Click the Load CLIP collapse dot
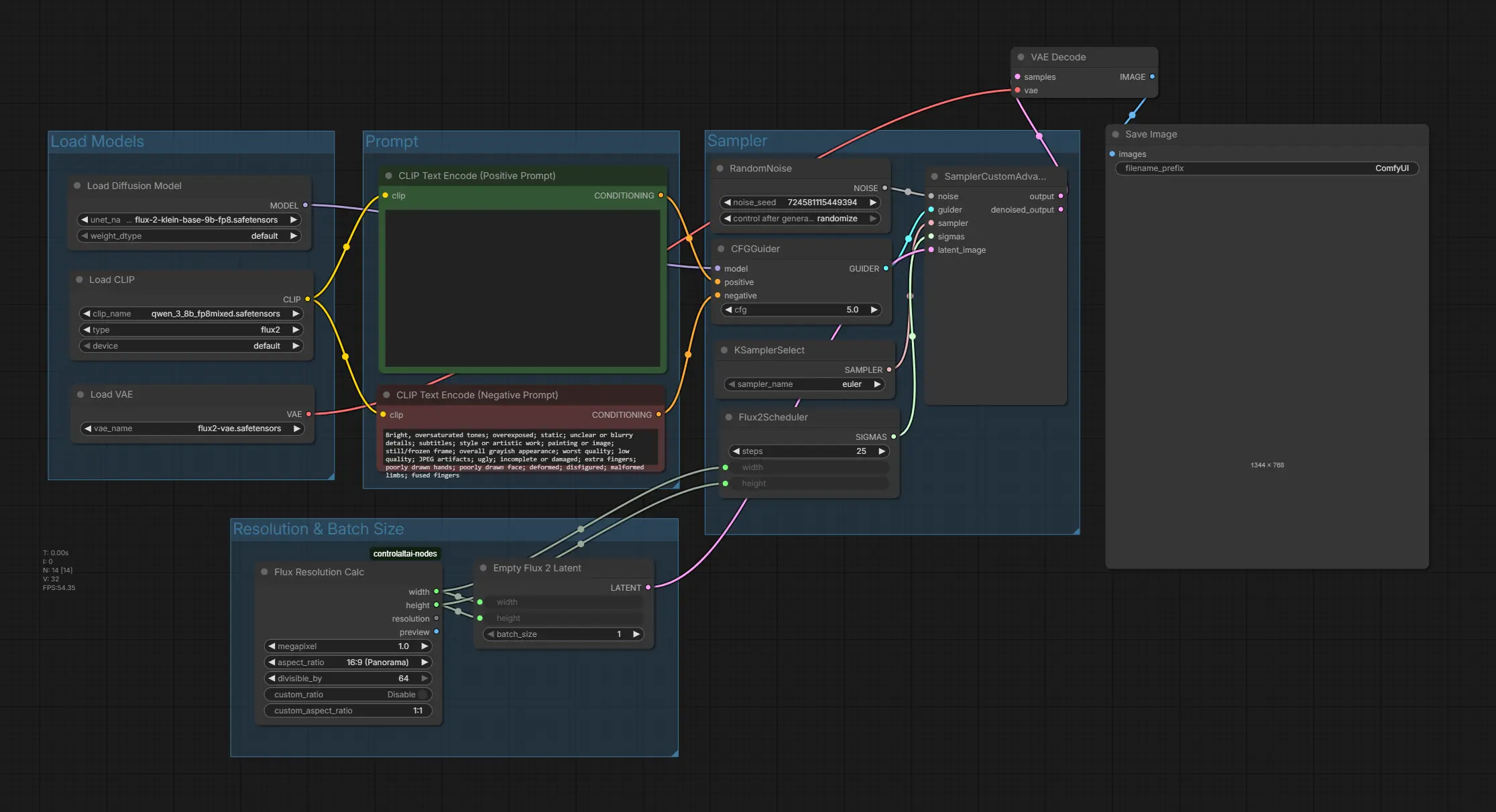The width and height of the screenshot is (1496, 812). pos(79,280)
